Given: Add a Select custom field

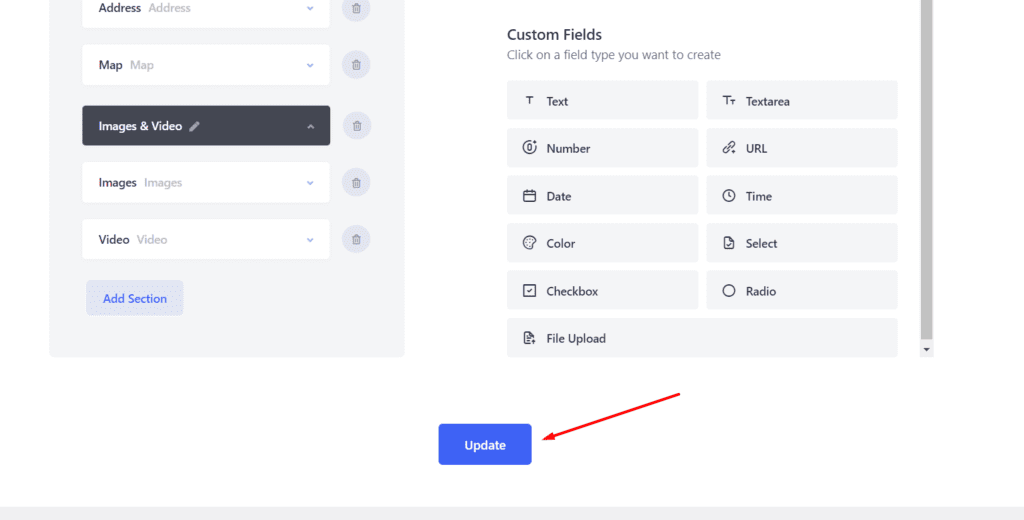Looking at the screenshot, I should [x=801, y=243].
